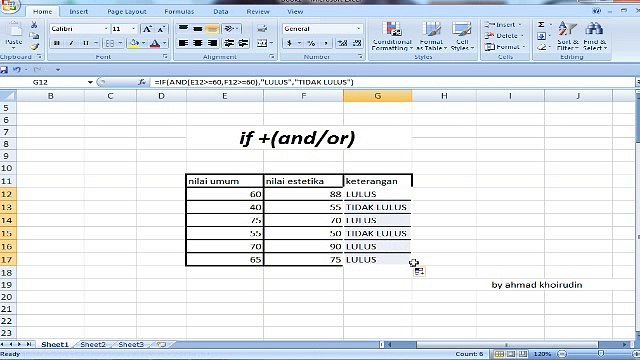Toggle Top Align
This screenshot has width=640, height=360.
pyautogui.click(x=183, y=28)
